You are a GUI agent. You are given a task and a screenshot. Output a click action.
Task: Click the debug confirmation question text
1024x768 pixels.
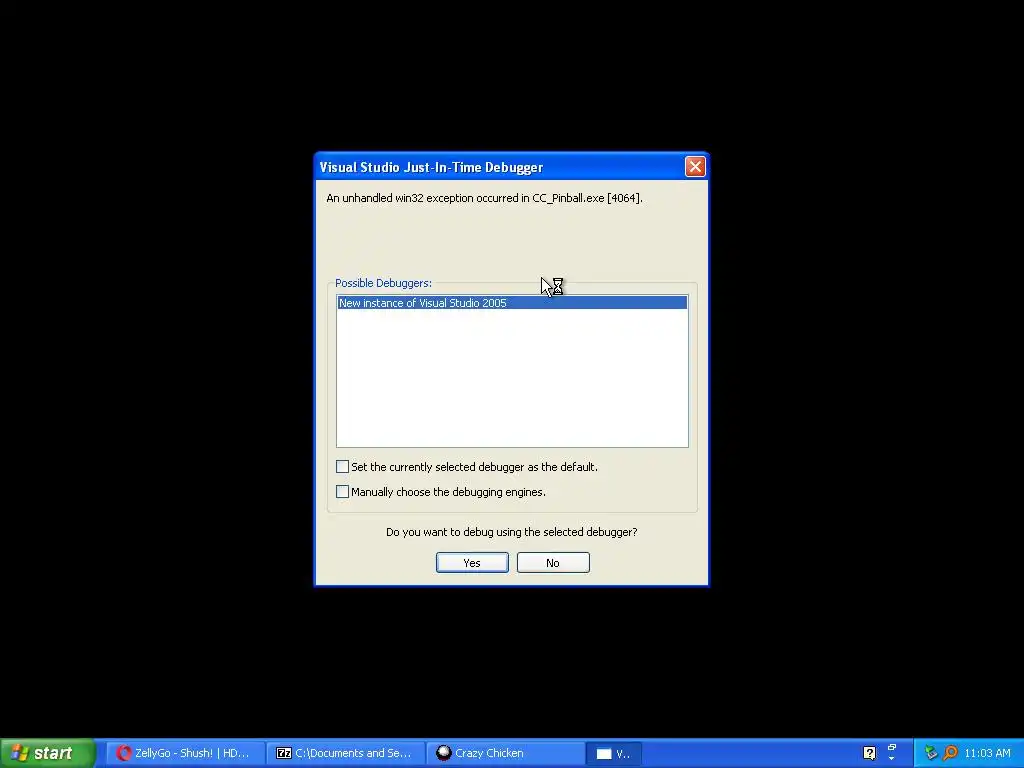point(511,532)
